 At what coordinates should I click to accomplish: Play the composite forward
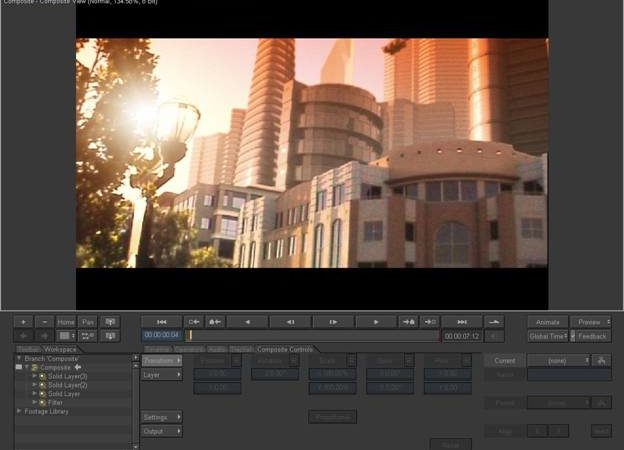point(376,322)
